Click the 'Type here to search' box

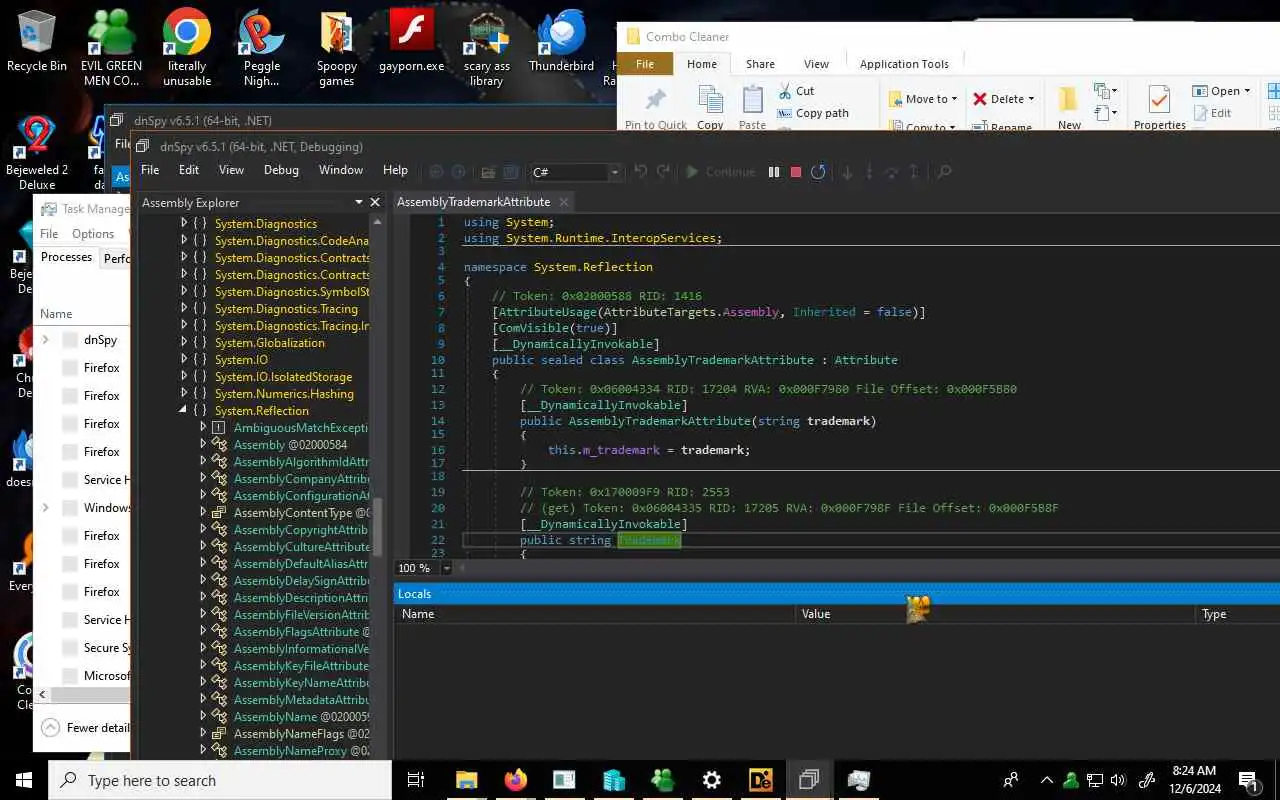[x=219, y=780]
